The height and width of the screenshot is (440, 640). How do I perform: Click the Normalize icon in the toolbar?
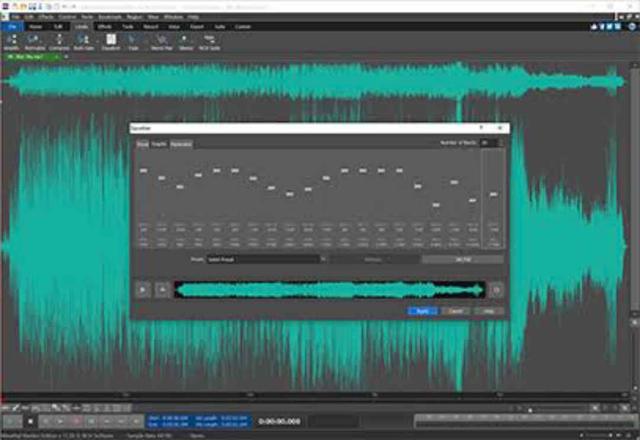(36, 41)
